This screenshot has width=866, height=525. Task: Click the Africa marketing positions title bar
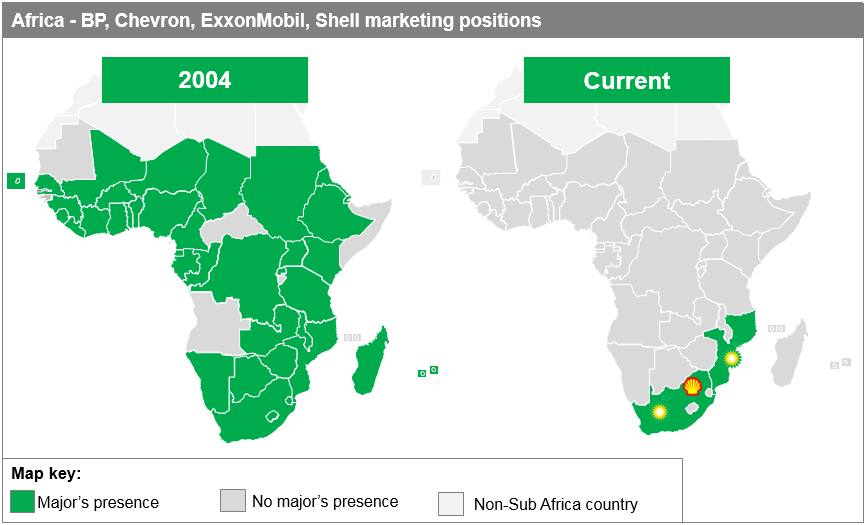tap(433, 20)
